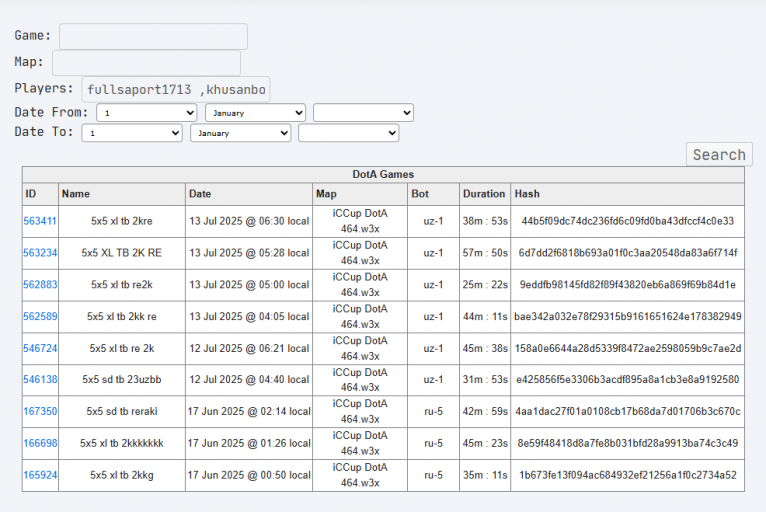The image size is (766, 512).
Task: Click duration '57m : 50s'
Action: click(485, 253)
